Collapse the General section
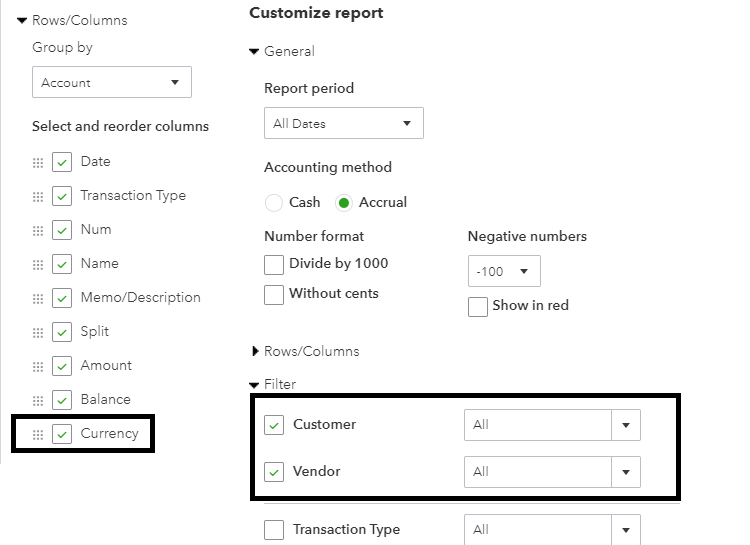Image resolution: width=750 pixels, height=545 pixels. click(x=255, y=52)
